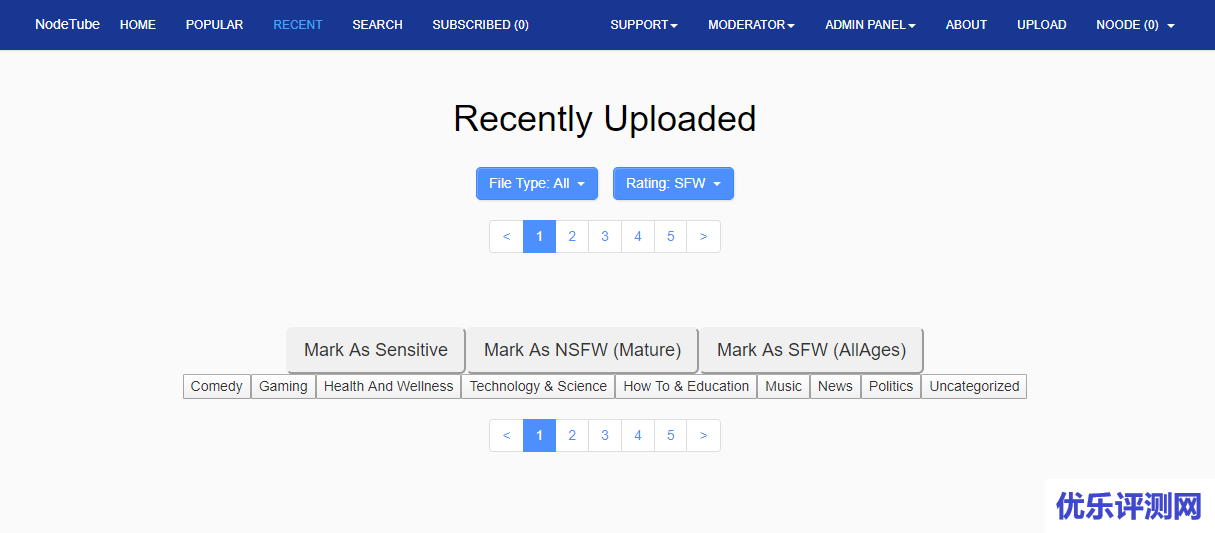Click Mark As SFW (AllAges) button
Image resolution: width=1215 pixels, height=533 pixels.
(811, 350)
